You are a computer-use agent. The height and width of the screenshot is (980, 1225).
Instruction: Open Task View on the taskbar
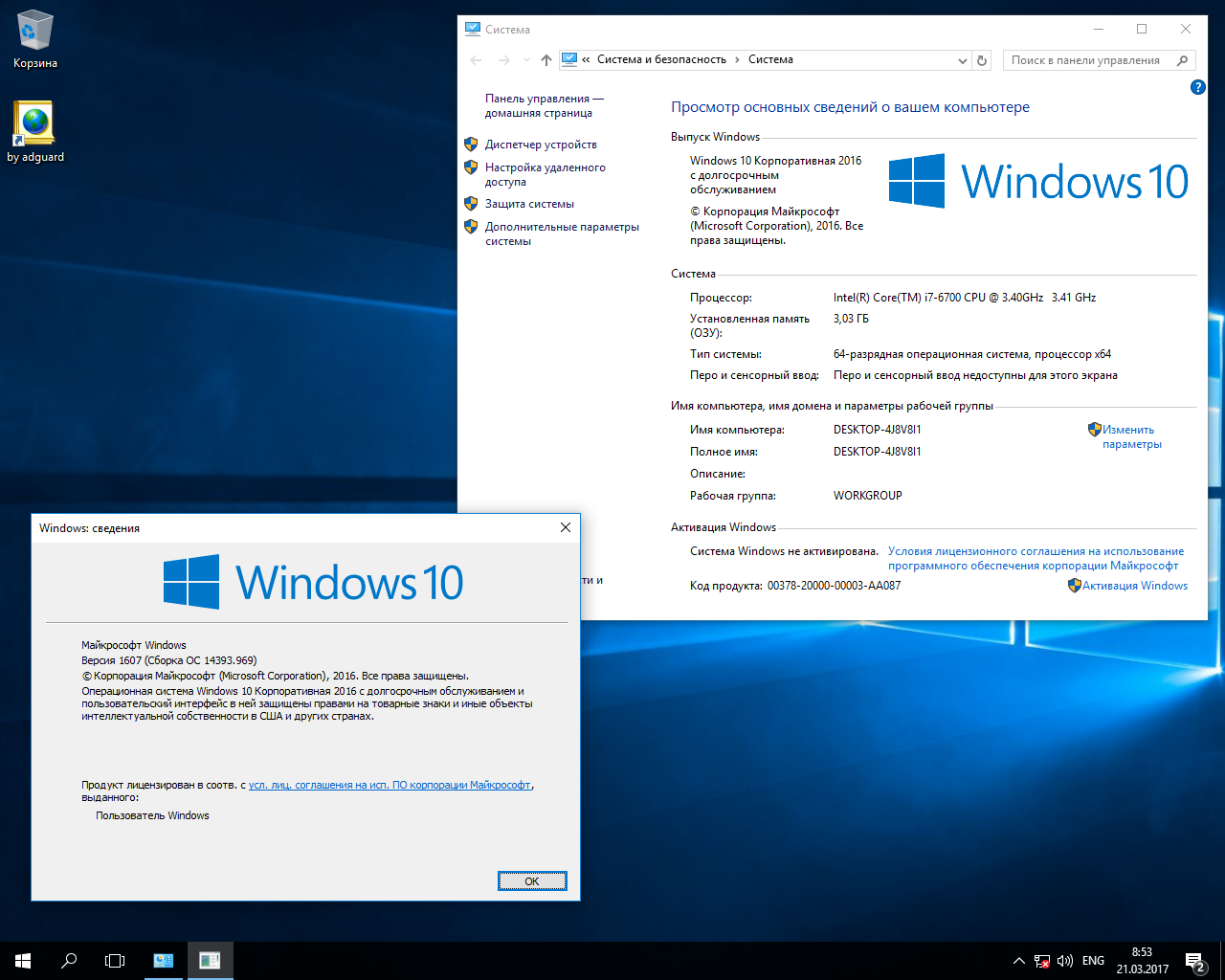[x=115, y=960]
